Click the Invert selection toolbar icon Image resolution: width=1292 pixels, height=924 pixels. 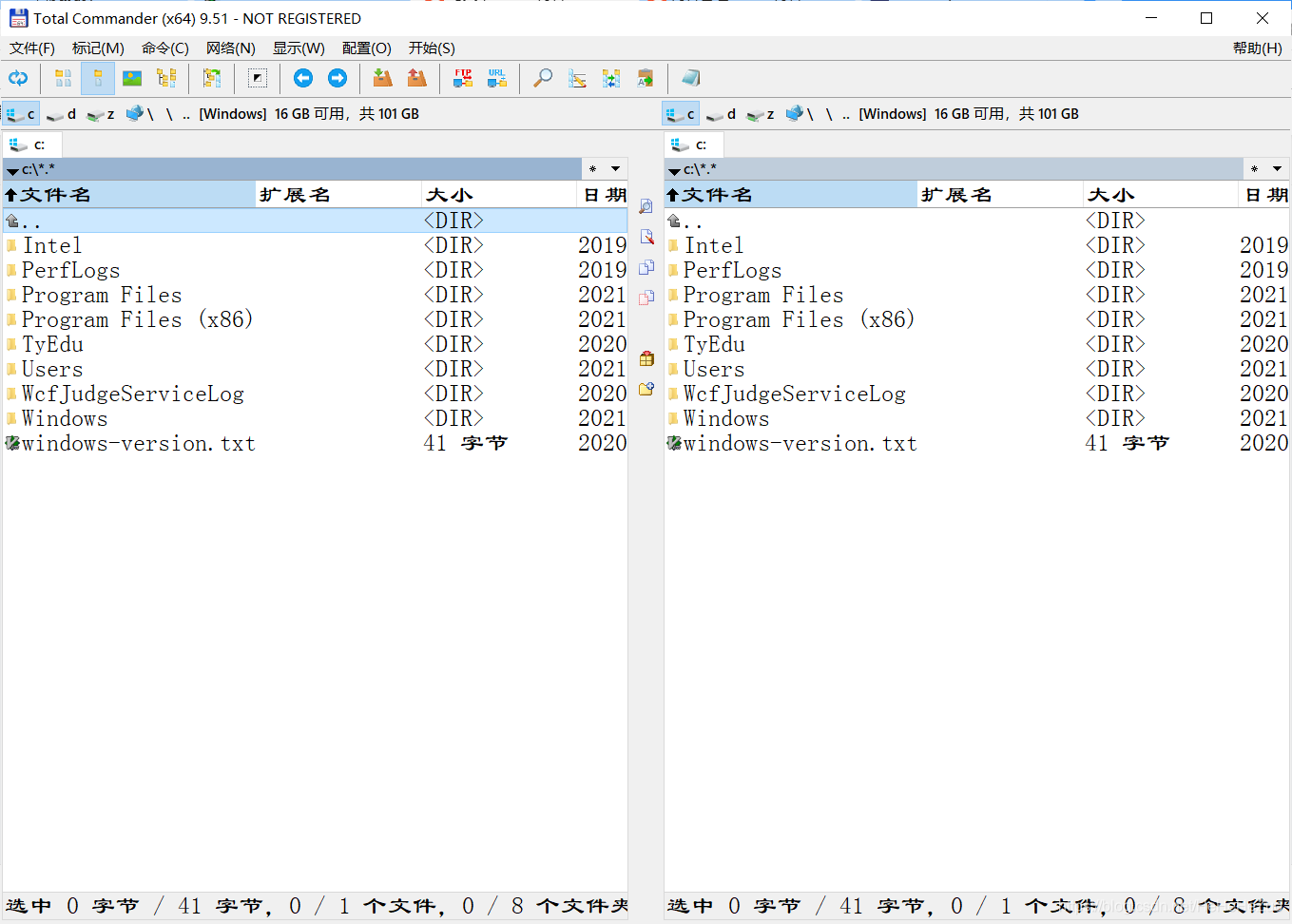(258, 78)
